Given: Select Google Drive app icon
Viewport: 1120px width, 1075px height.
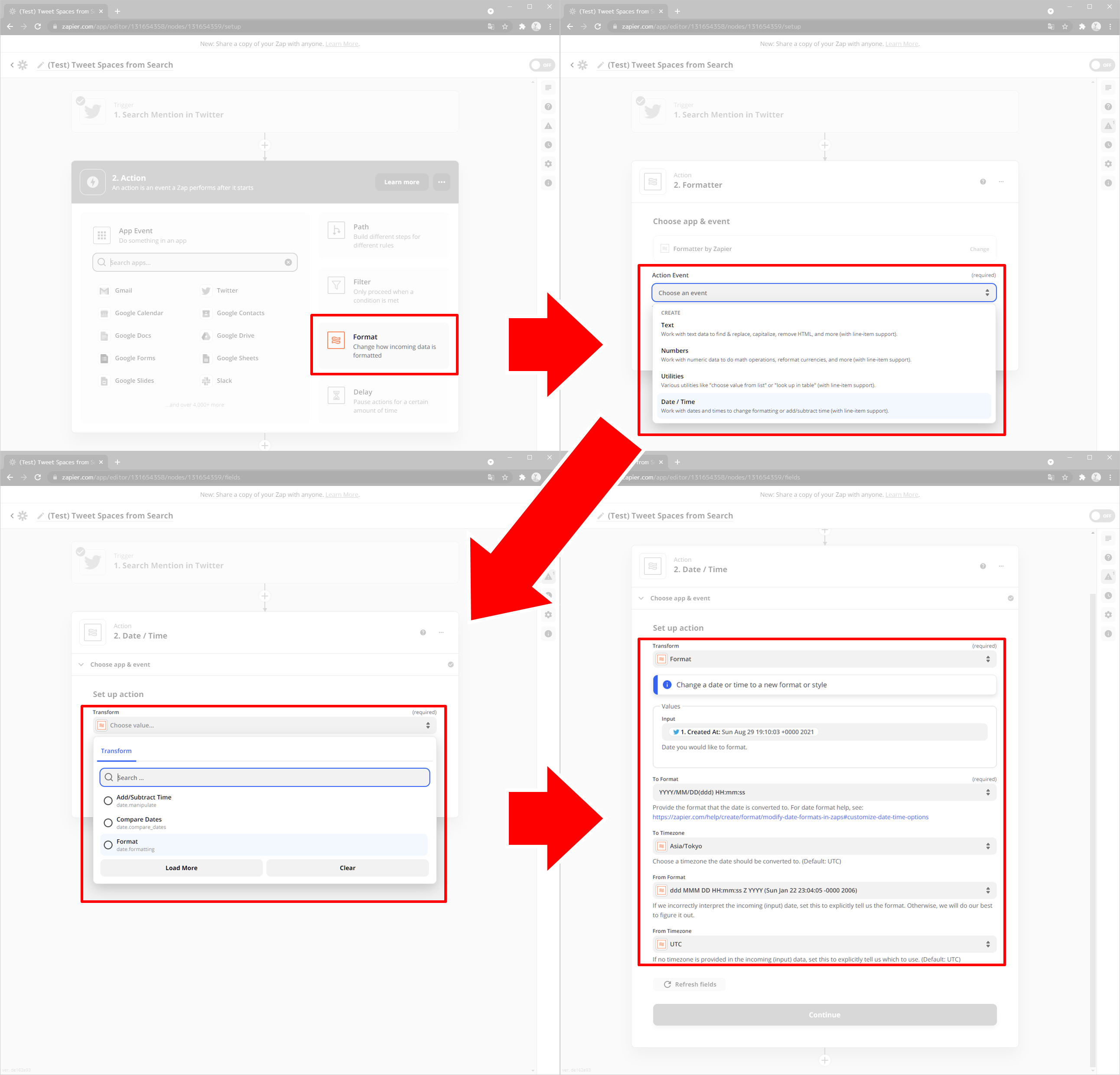Looking at the screenshot, I should click(x=206, y=336).
